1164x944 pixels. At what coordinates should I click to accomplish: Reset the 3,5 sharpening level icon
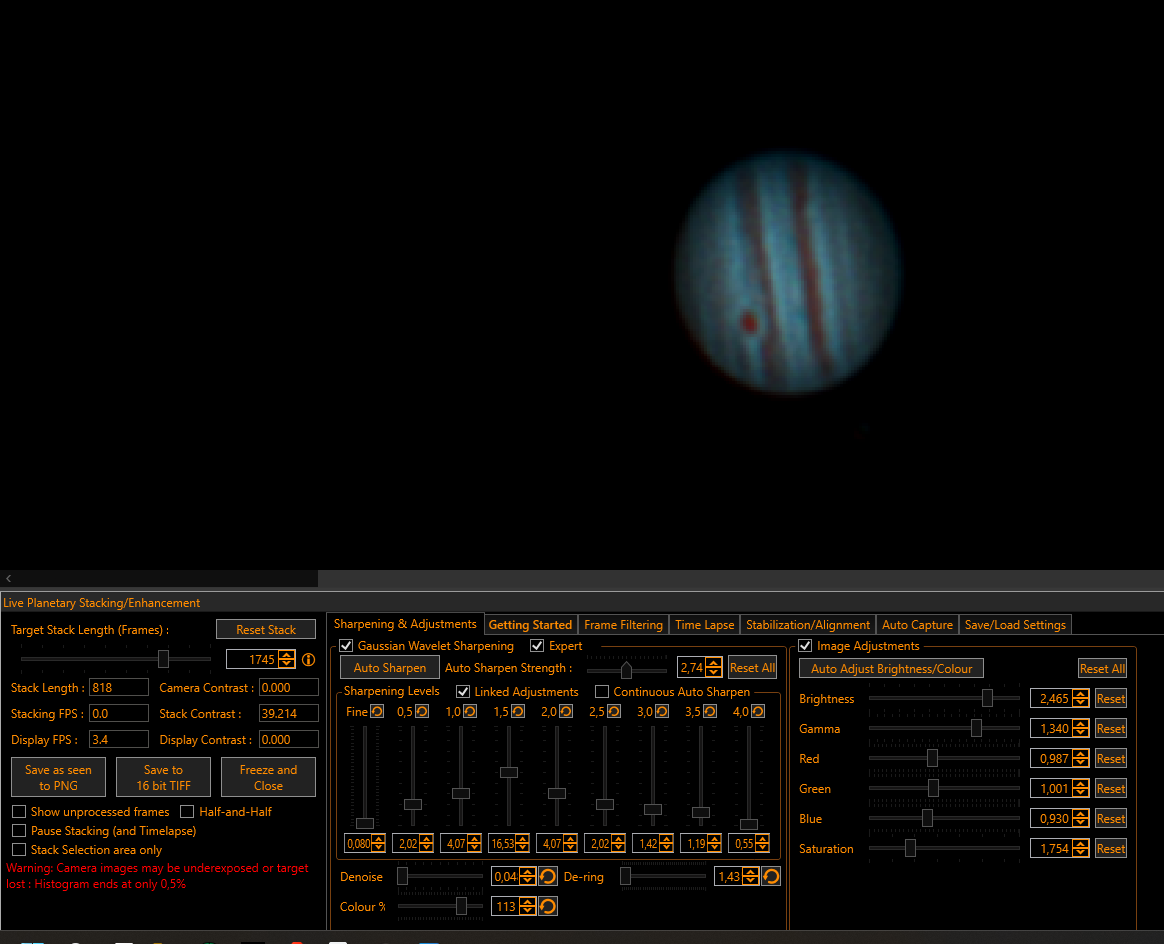tap(710, 712)
